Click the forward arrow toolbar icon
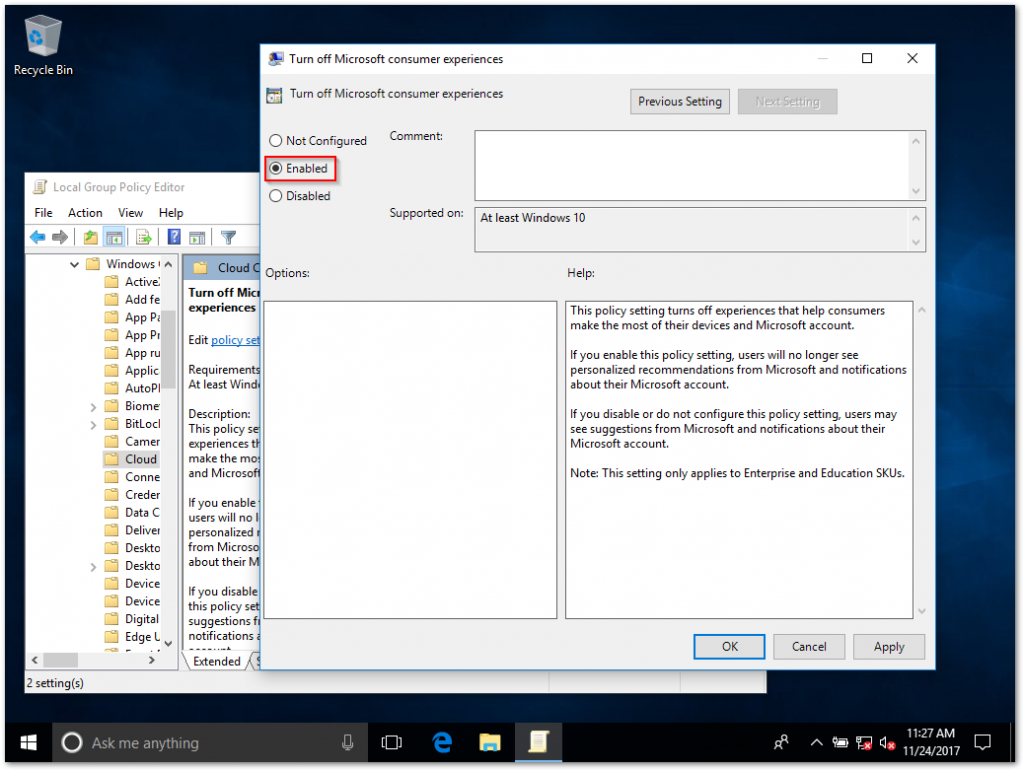Screen dimensions: 1024x771 [x=60, y=238]
